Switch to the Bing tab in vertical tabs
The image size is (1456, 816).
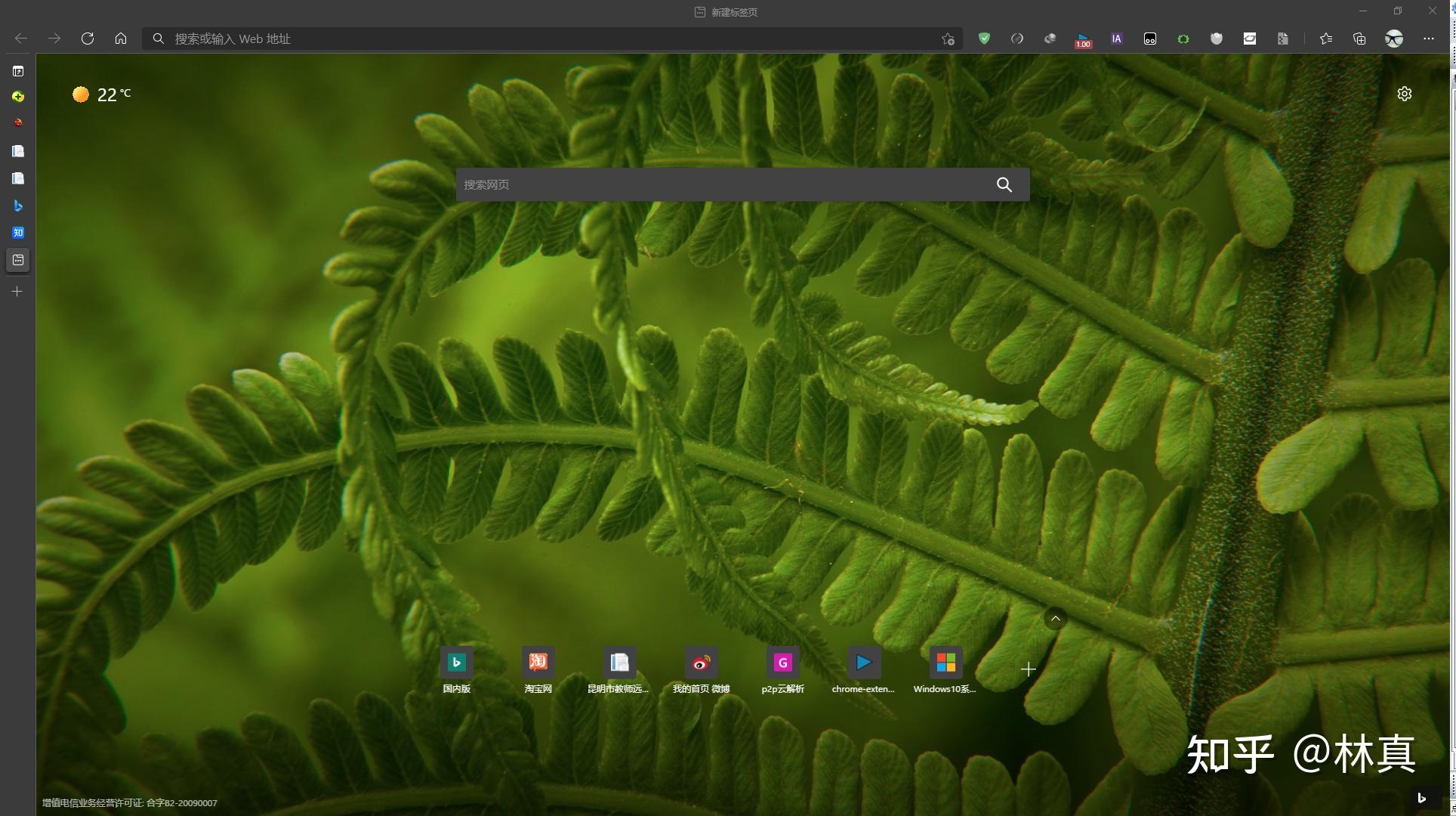[x=18, y=206]
